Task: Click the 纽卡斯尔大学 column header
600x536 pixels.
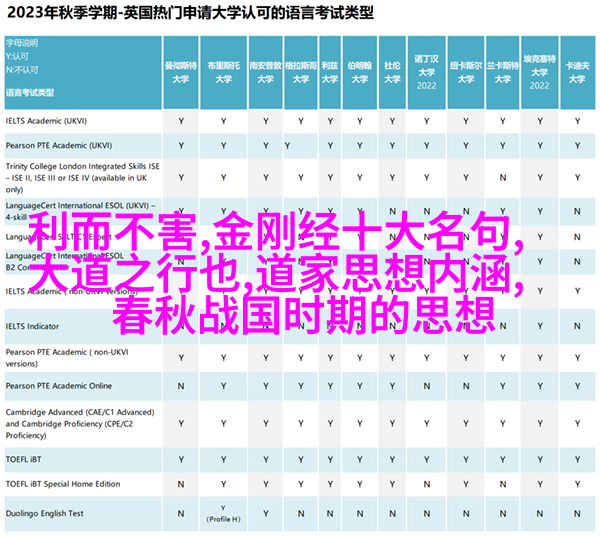Action: (466, 72)
